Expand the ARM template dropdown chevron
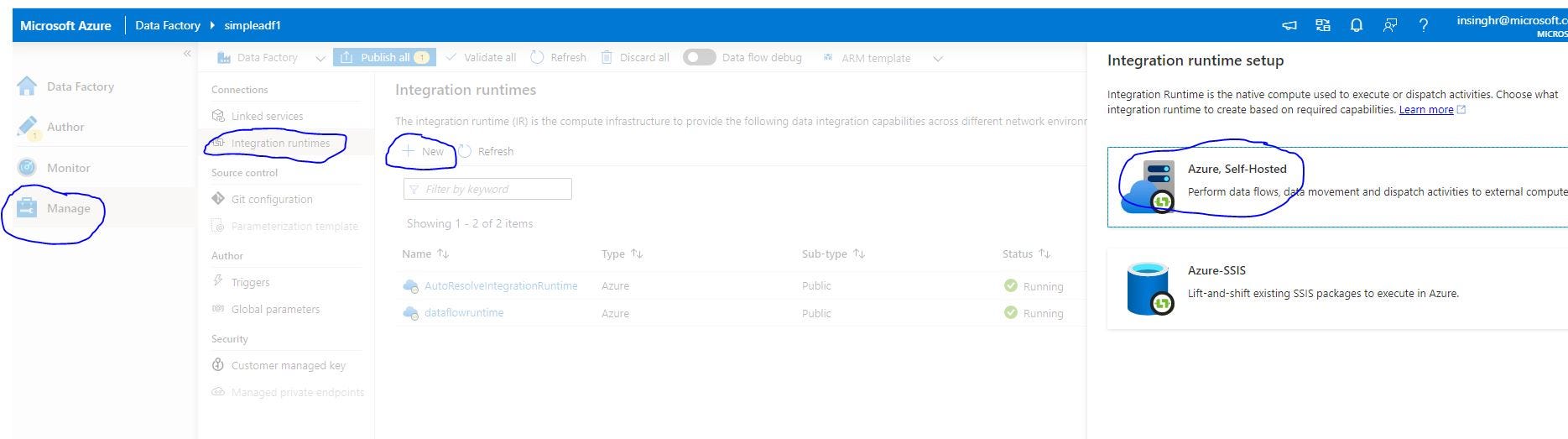Screen dimensions: 1568x439 [x=938, y=58]
